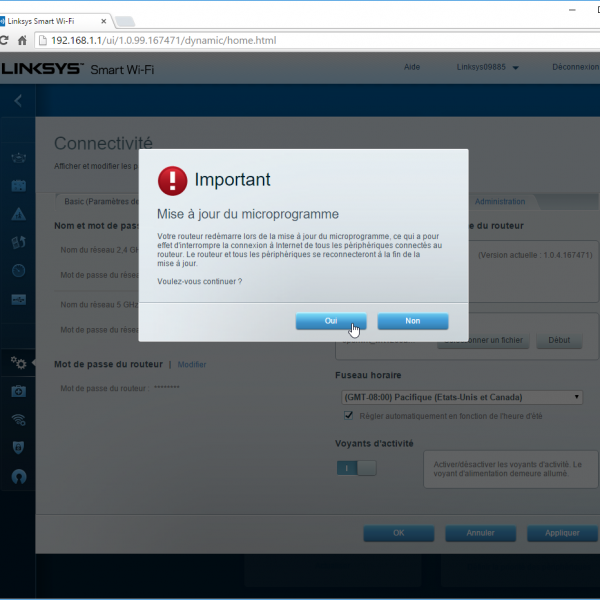
Task: Open the Fuseau horaire timezone dropdown
Action: (462, 397)
